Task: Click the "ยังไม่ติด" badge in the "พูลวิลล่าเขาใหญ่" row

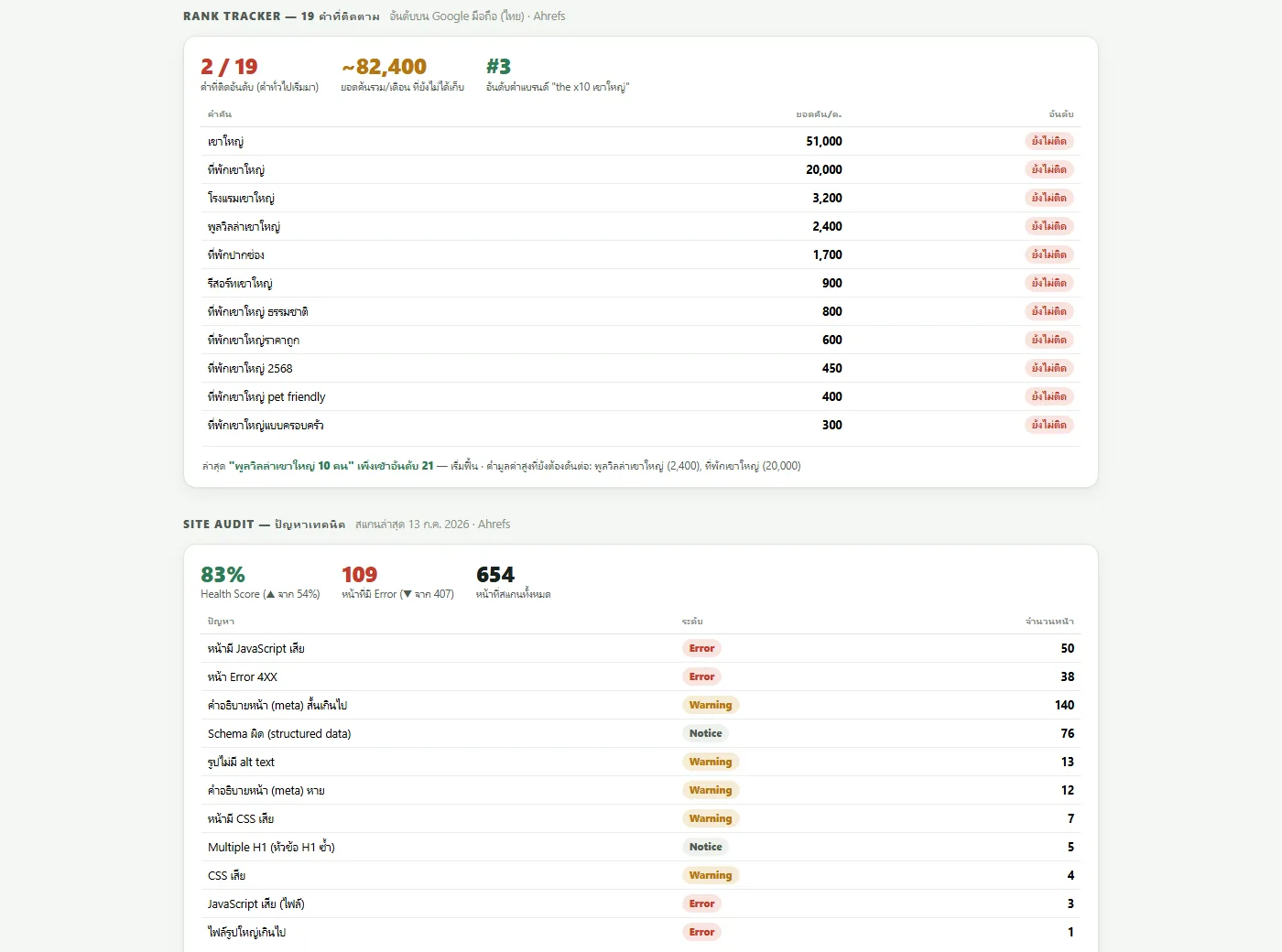Action: coord(1048,226)
